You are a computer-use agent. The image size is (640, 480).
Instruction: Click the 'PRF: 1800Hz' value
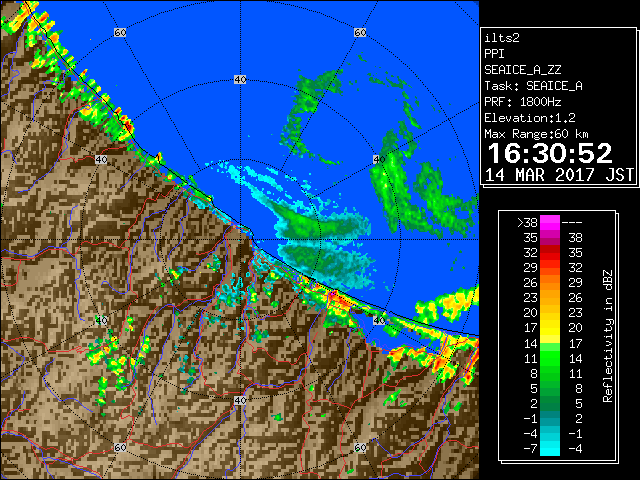tap(523, 102)
